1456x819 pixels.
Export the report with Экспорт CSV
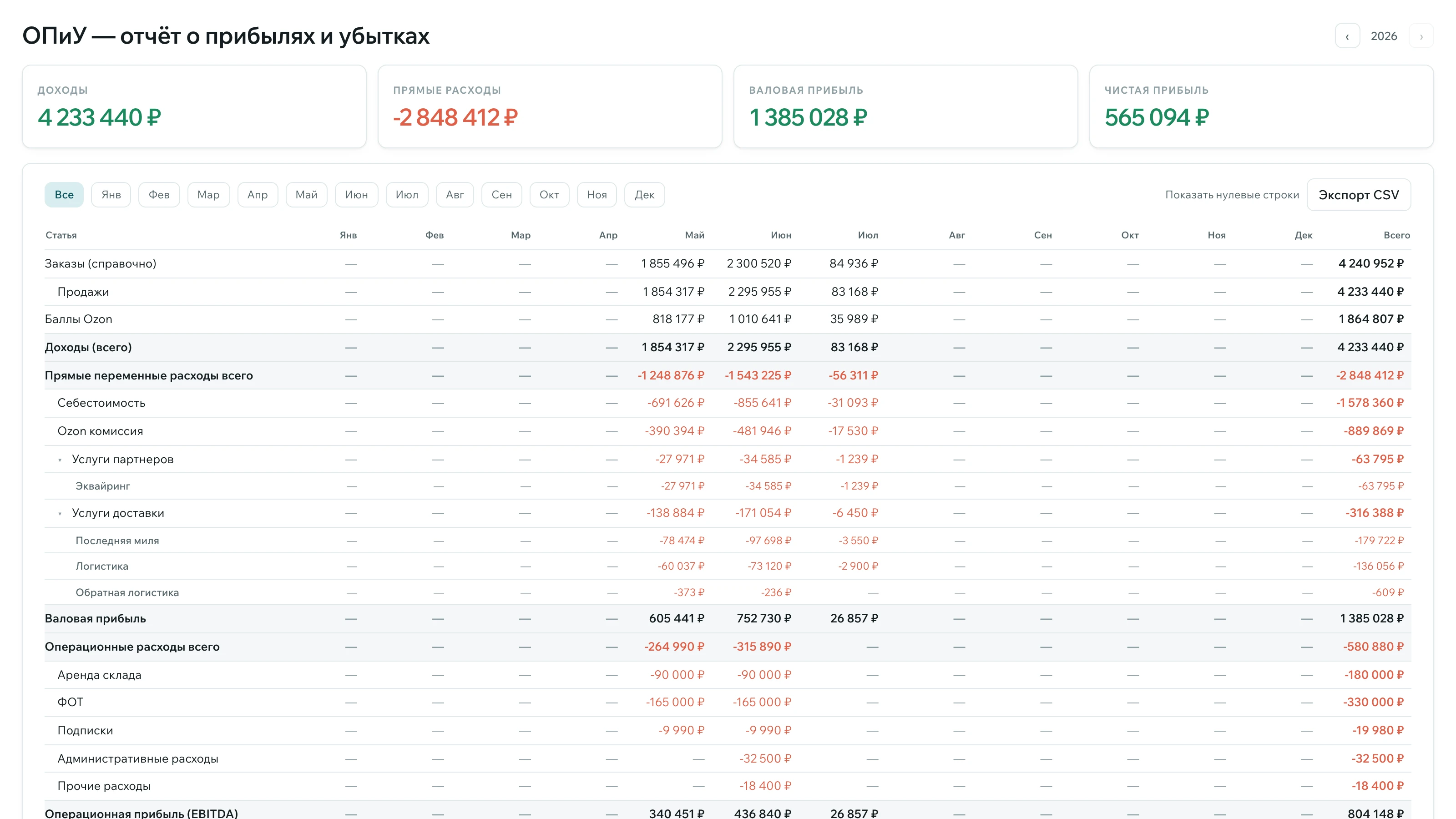(1359, 195)
